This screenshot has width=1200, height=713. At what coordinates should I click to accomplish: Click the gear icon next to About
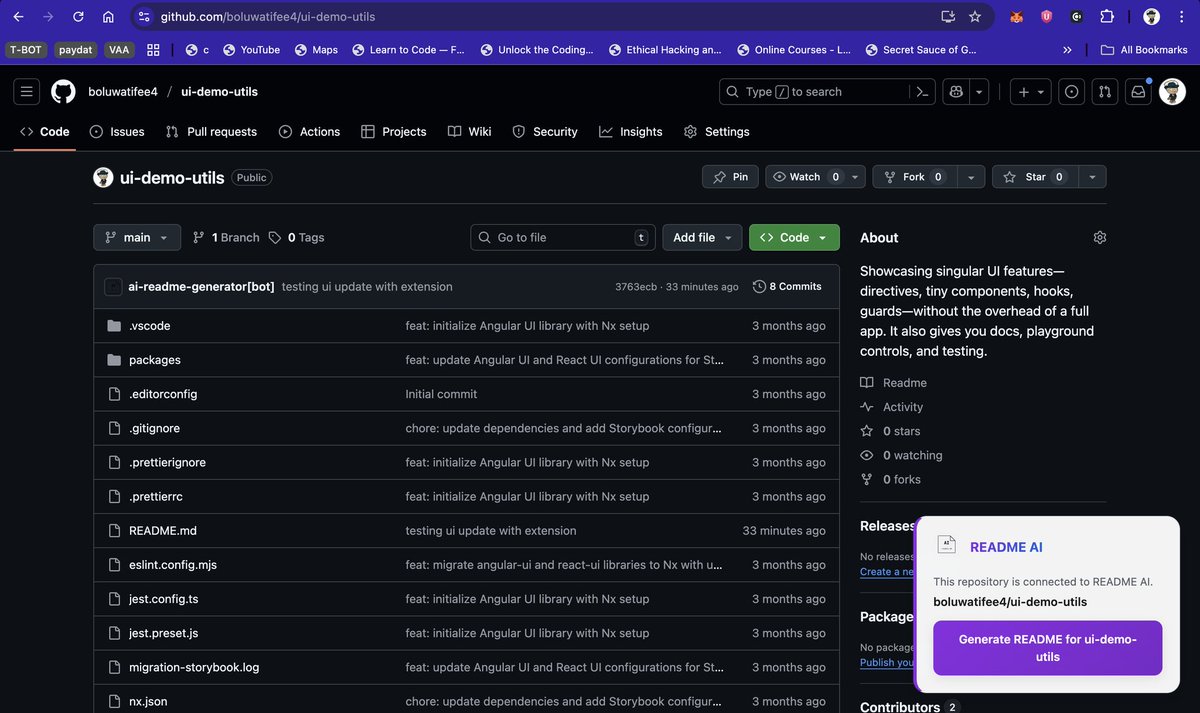pyautogui.click(x=1100, y=237)
